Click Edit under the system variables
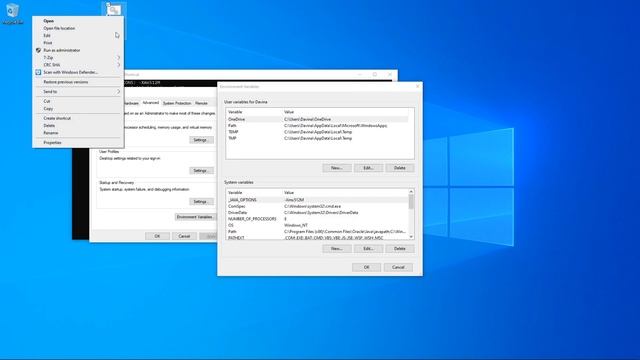This screenshot has width=640, height=360. point(368,249)
